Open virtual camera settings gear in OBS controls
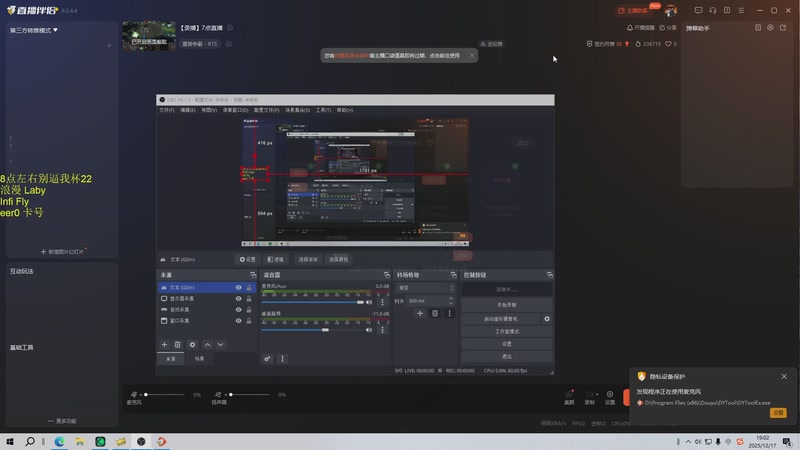This screenshot has width=800, height=450. [547, 319]
